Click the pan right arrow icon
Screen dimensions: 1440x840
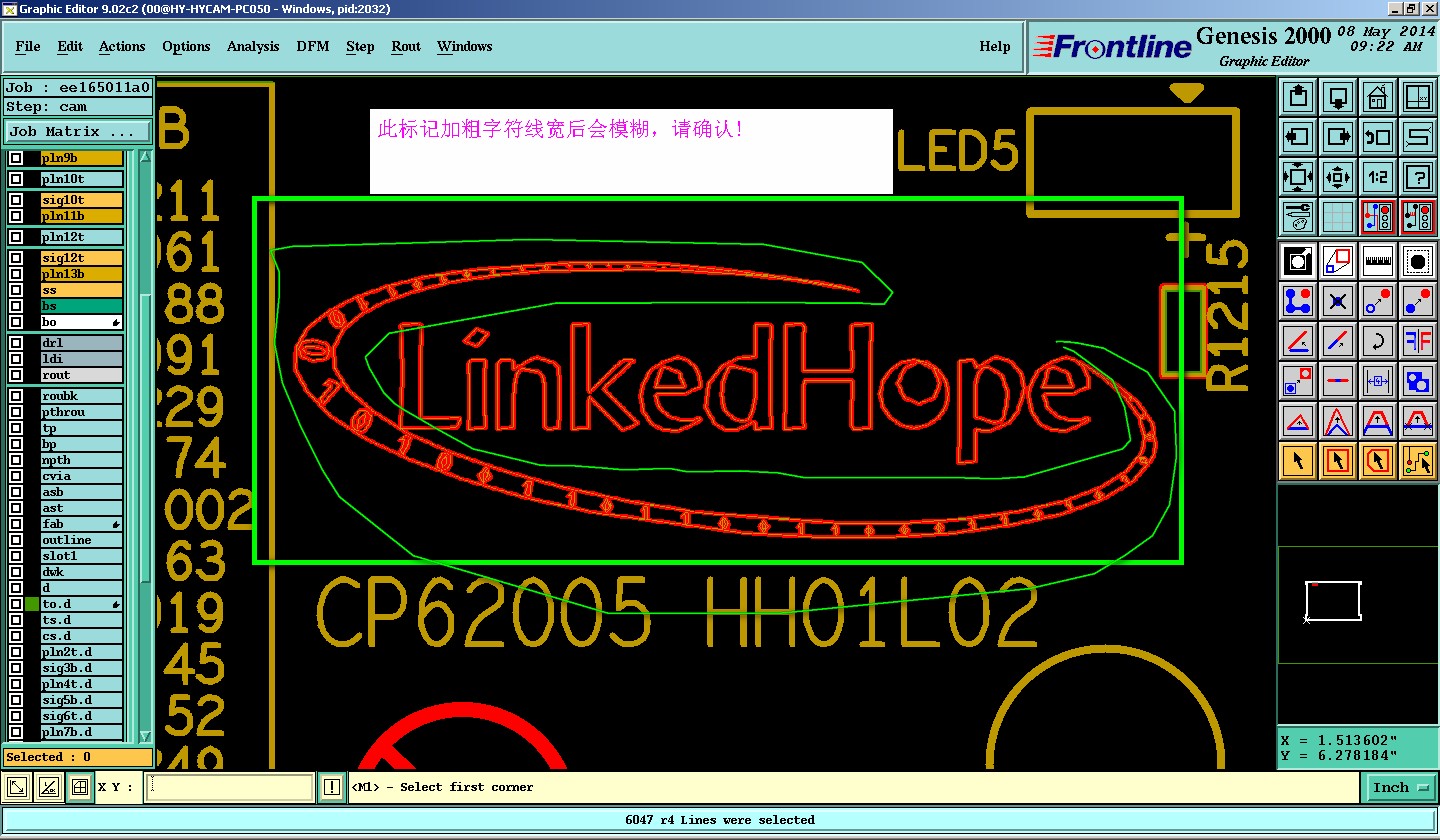(x=1338, y=137)
